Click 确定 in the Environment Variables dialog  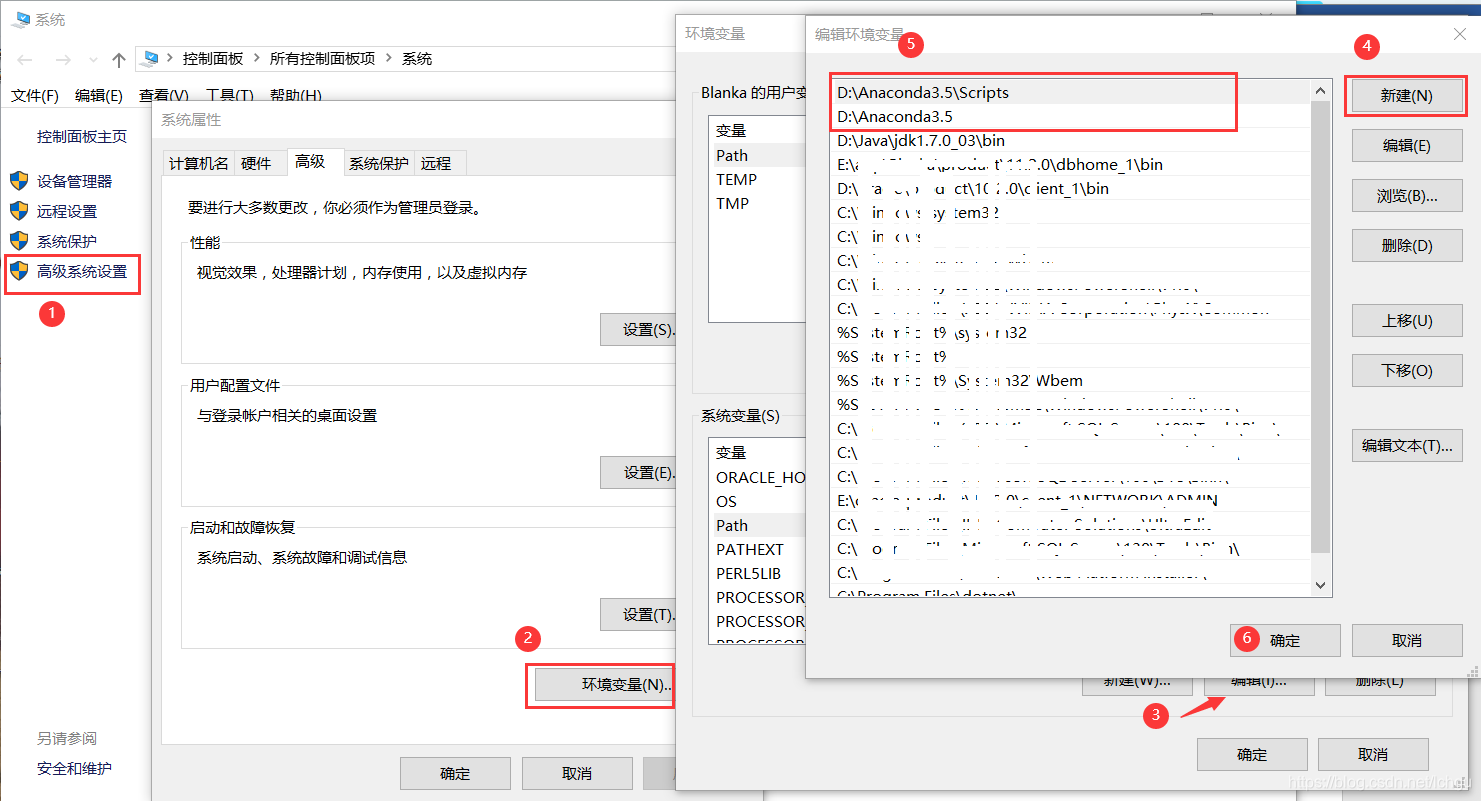[x=1252, y=754]
